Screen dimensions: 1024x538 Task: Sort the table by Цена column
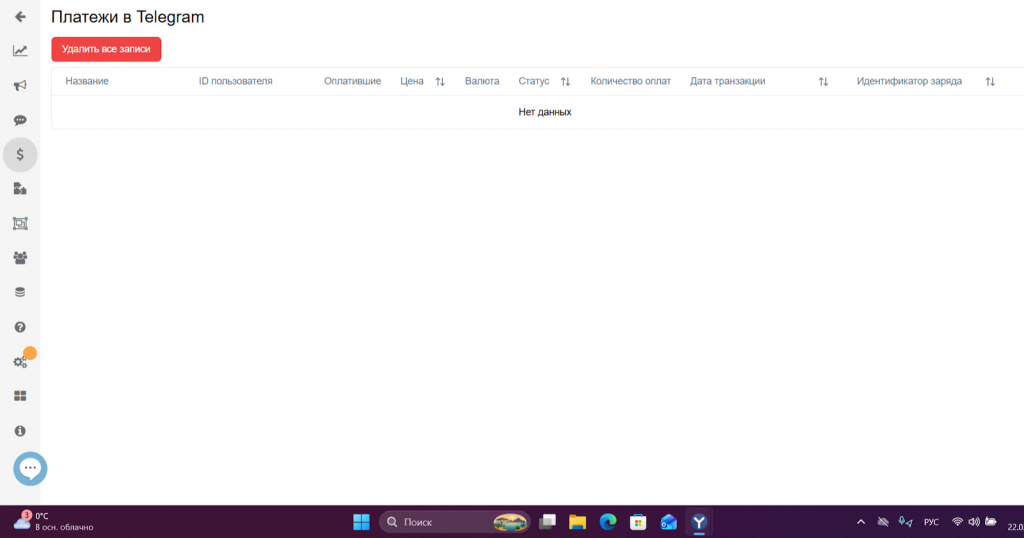coord(440,82)
